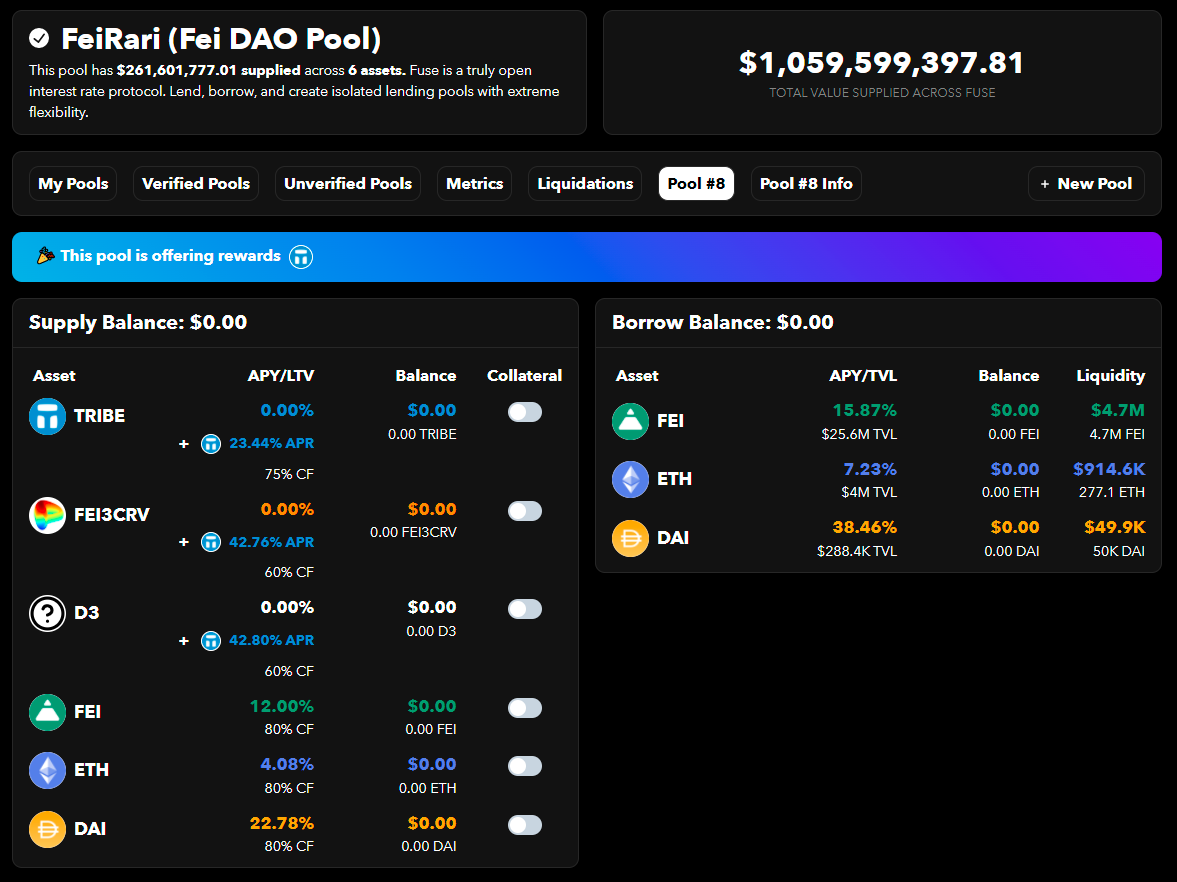Click the 22.78% supply APY for DAI
This screenshot has height=882, width=1177.
point(281,823)
